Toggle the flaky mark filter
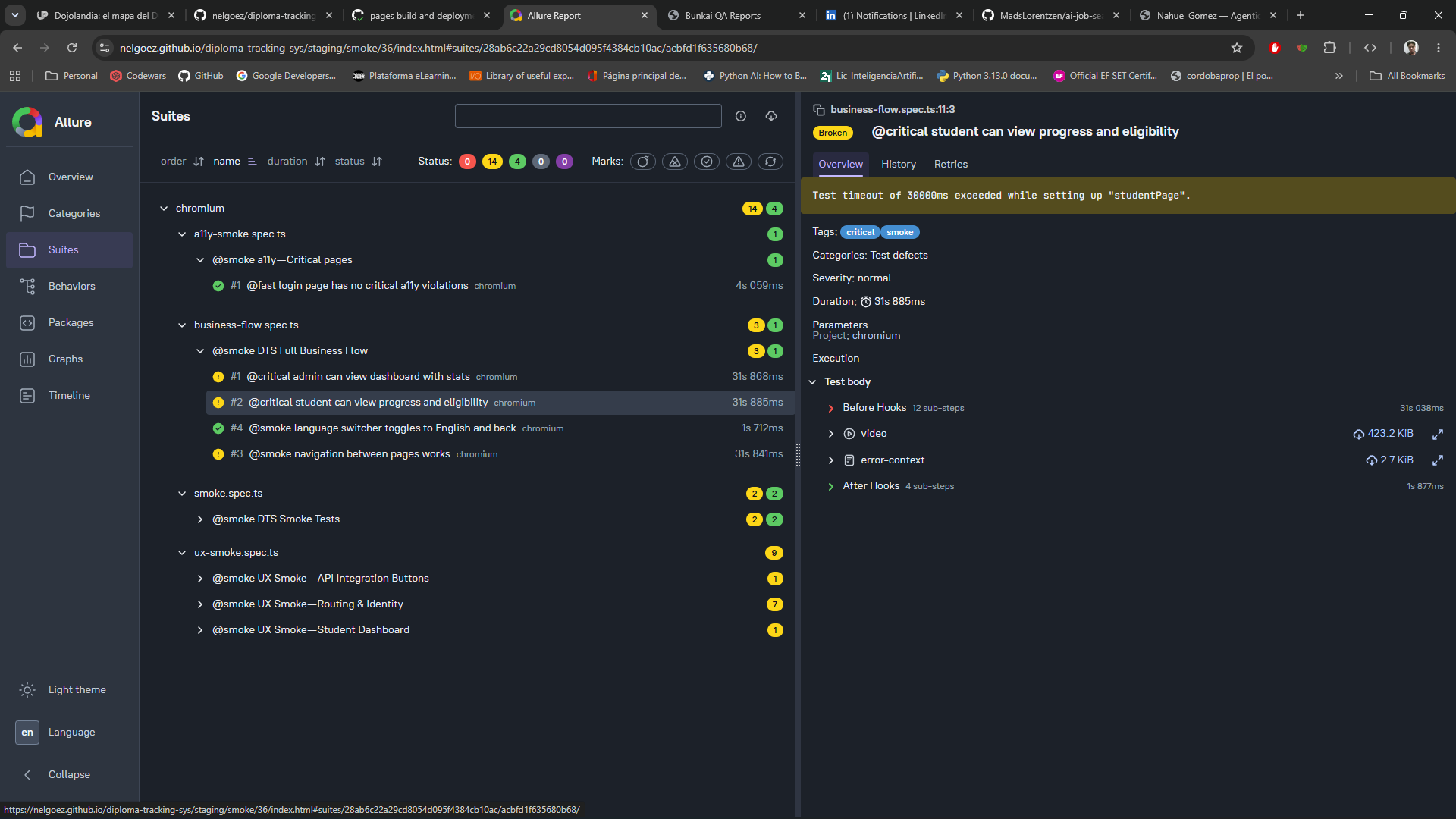This screenshot has width=1456, height=819. 643,162
